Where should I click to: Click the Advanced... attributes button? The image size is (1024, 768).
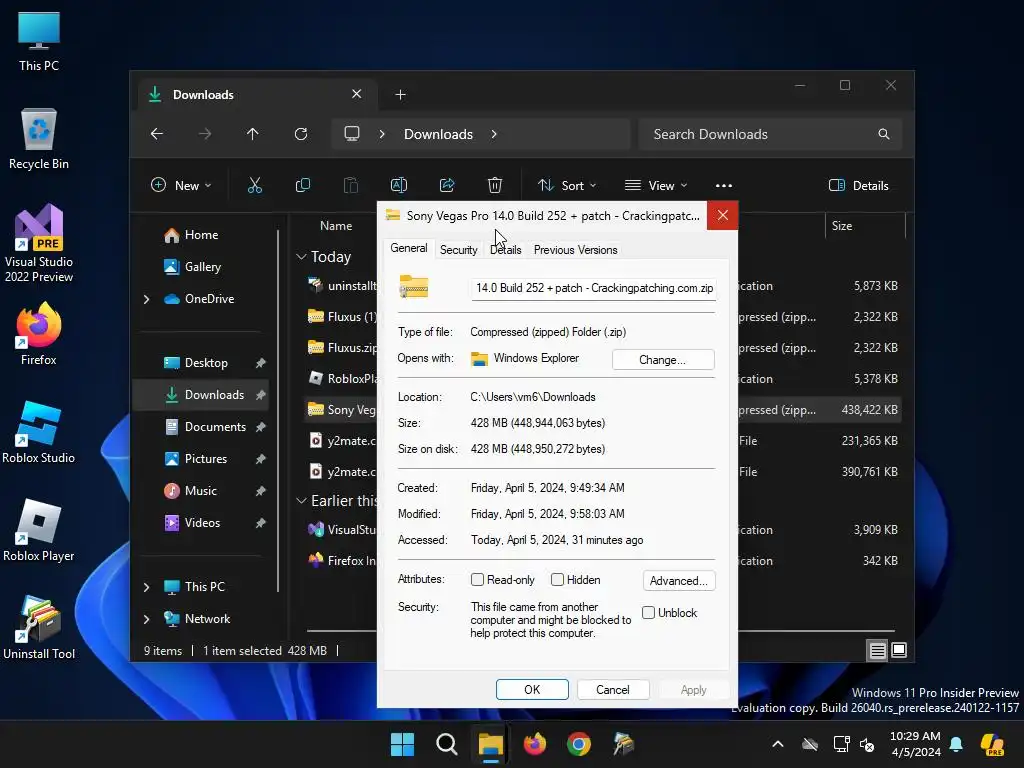coord(679,581)
